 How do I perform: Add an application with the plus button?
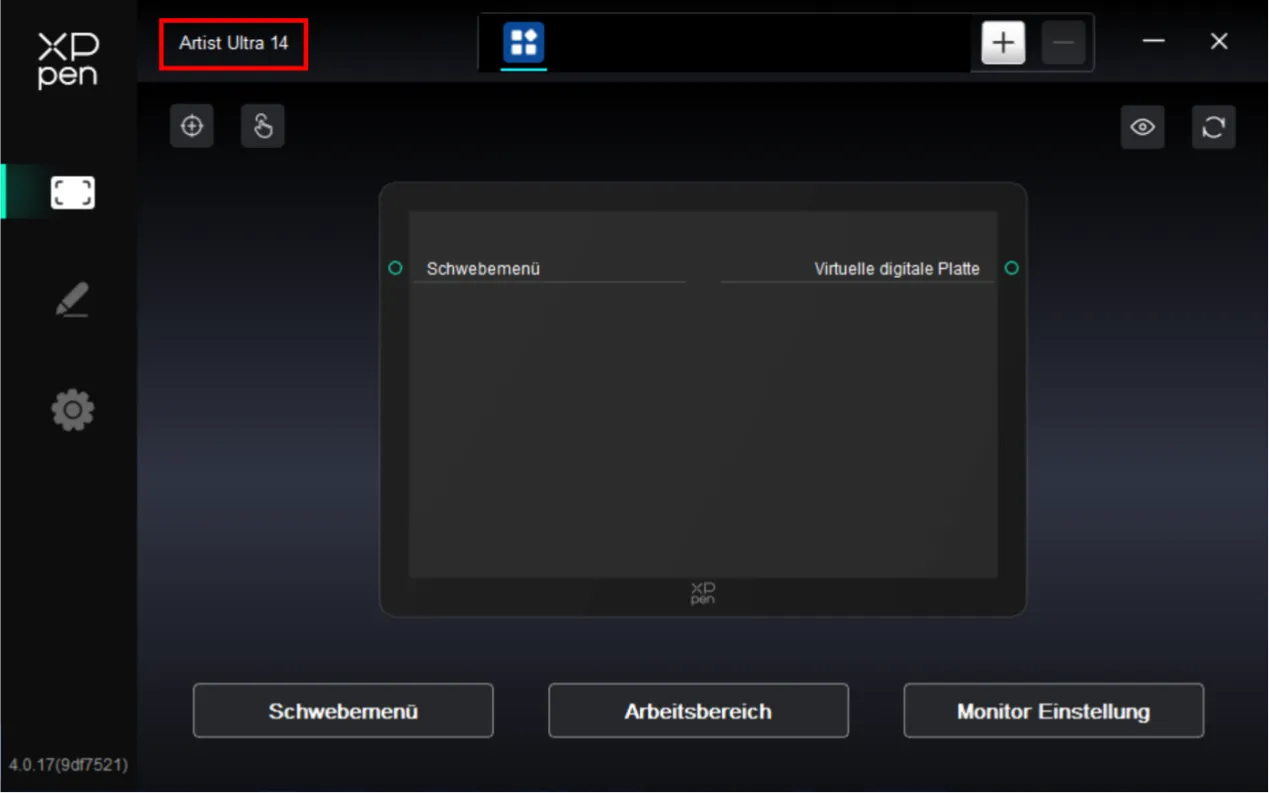(x=1003, y=43)
